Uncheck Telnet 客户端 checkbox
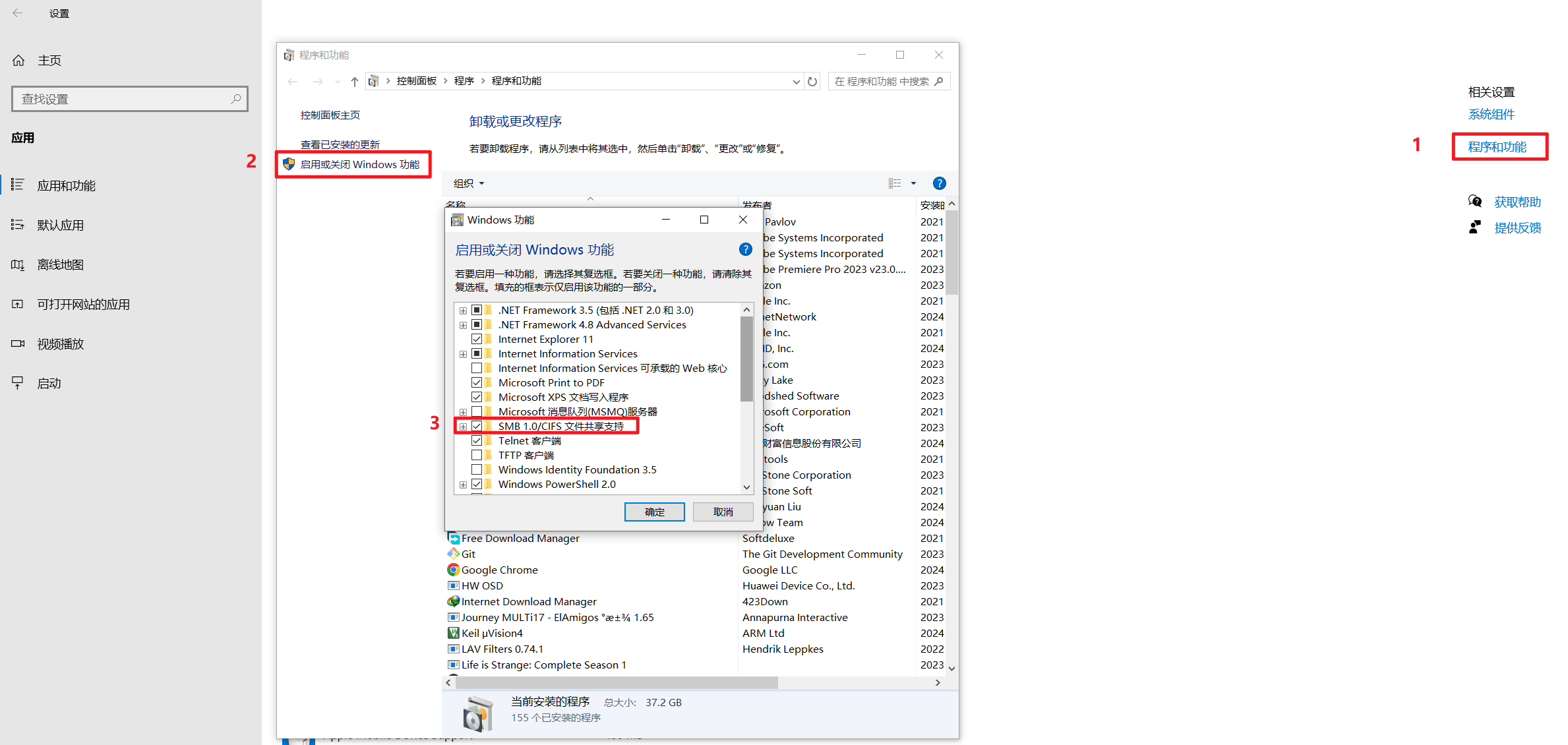 click(x=477, y=440)
